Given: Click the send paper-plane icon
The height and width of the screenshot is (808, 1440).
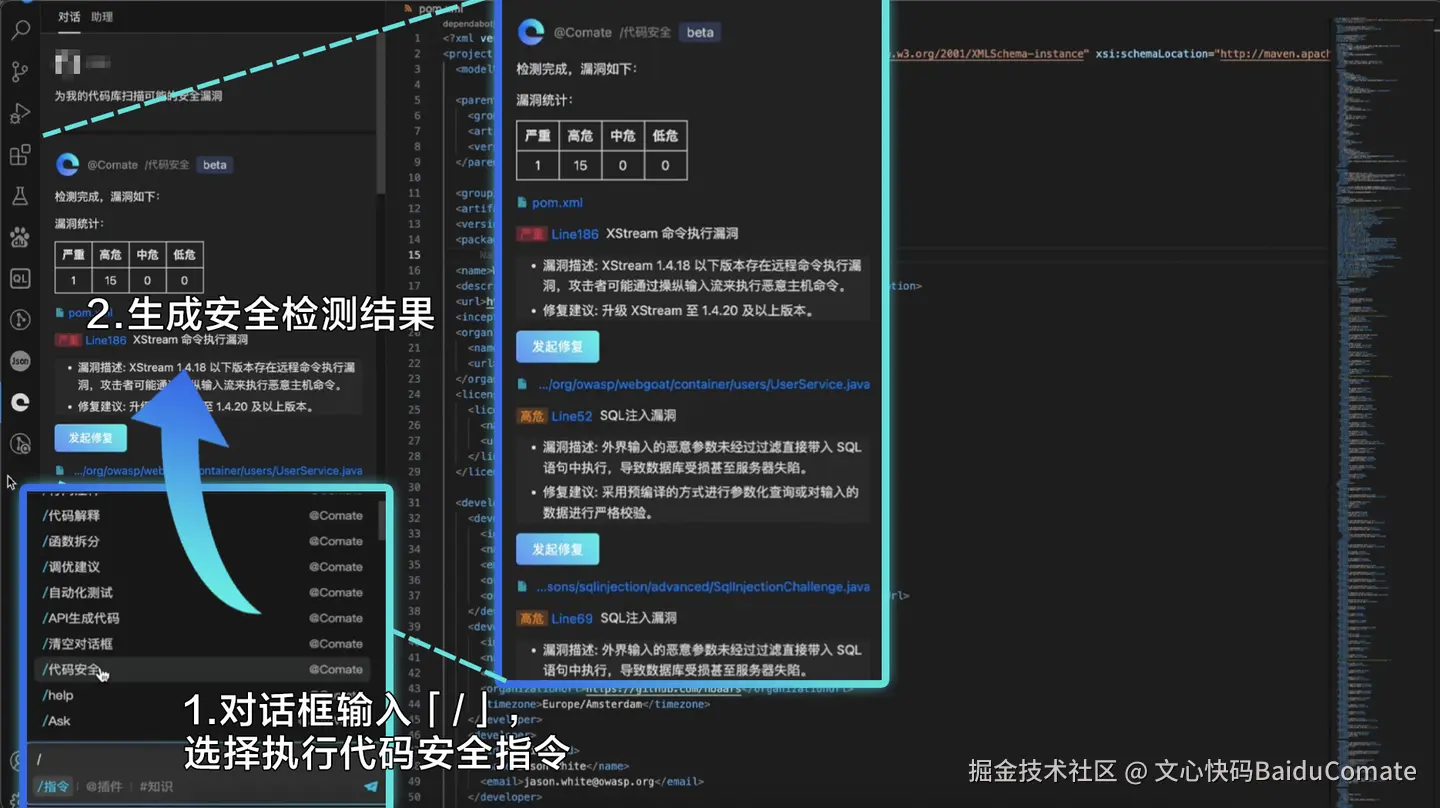Looking at the screenshot, I should click(371, 786).
